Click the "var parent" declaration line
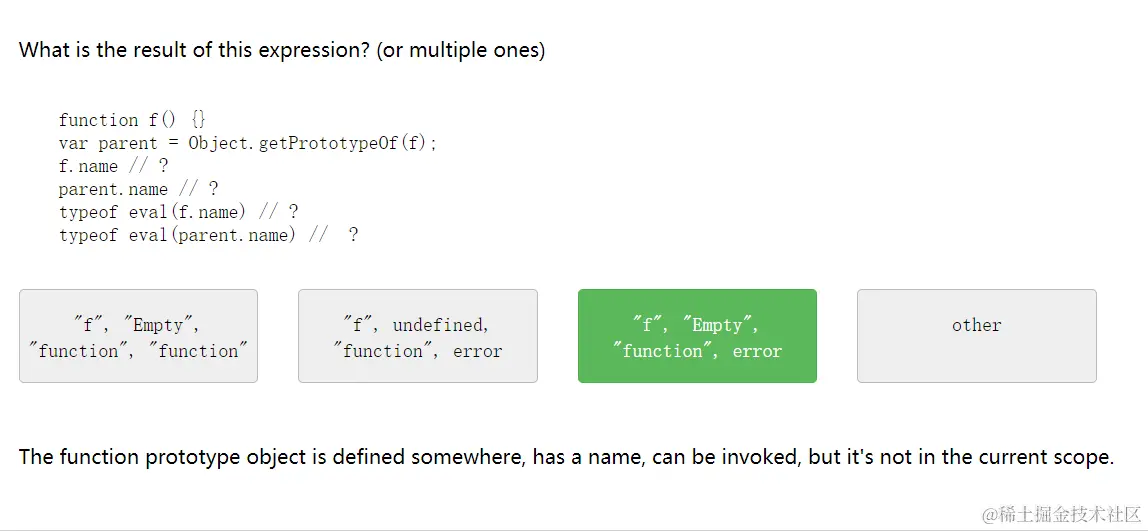The width and height of the screenshot is (1148, 531). [x=247, y=143]
